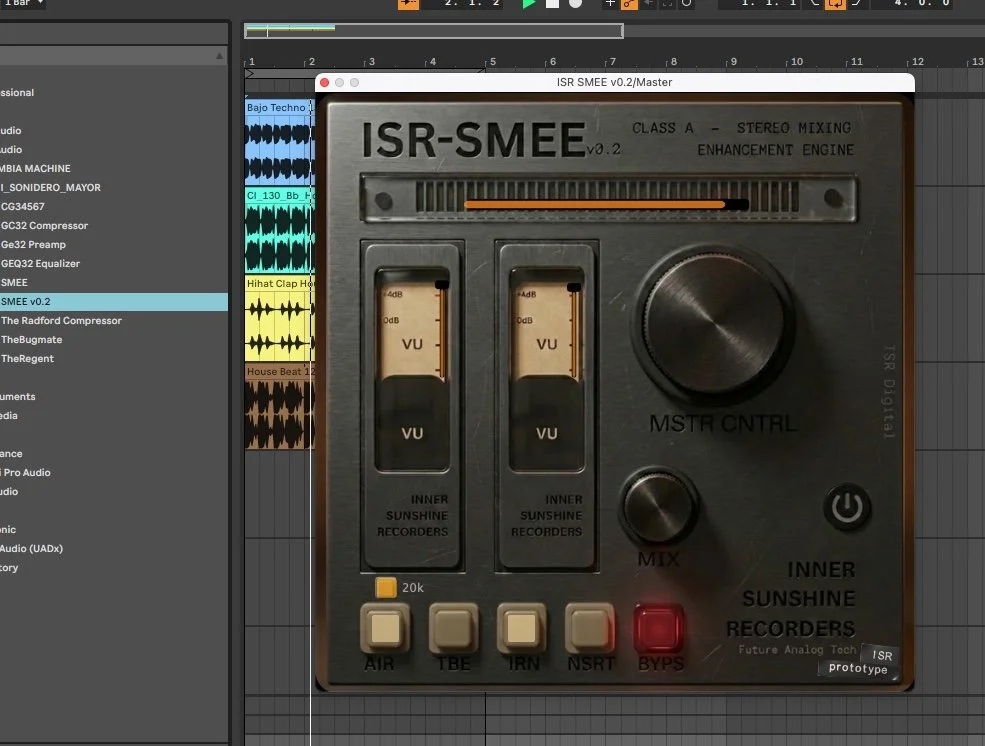Click the MSTR CNTRL knob

point(714,323)
